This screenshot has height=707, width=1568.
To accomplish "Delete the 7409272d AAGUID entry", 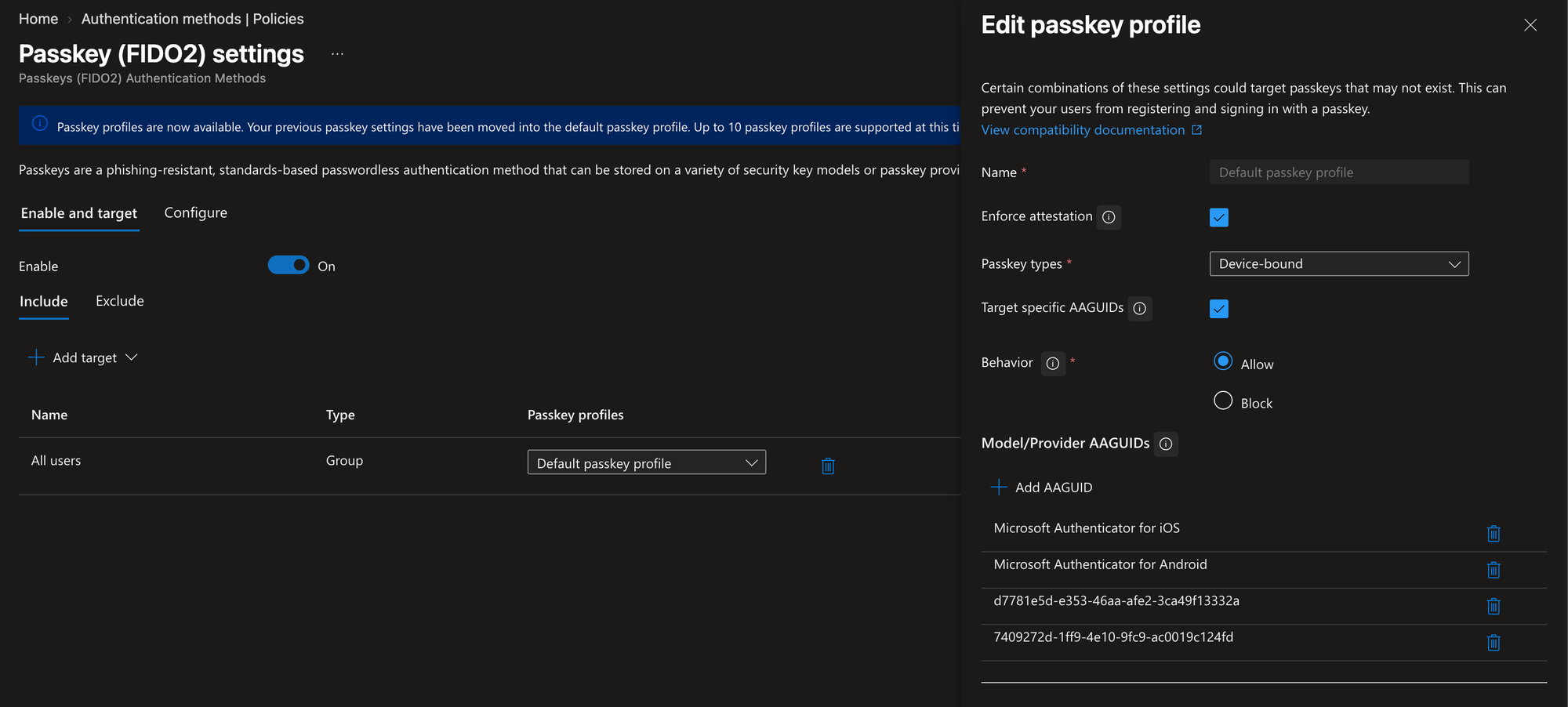I will (x=1494, y=643).
